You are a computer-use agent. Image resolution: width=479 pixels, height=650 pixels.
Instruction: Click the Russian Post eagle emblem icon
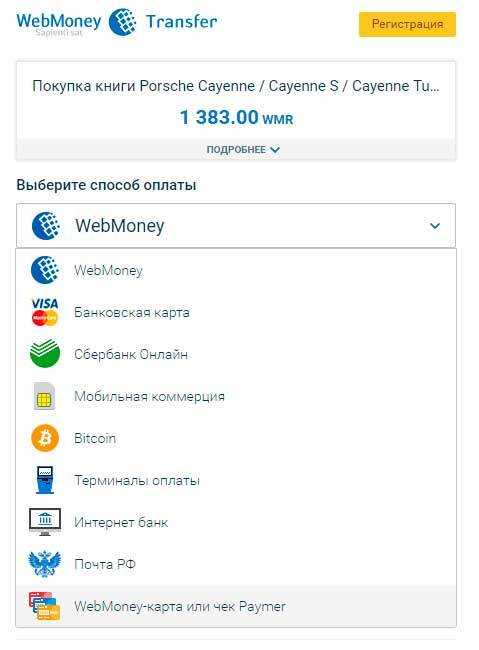(x=44, y=564)
